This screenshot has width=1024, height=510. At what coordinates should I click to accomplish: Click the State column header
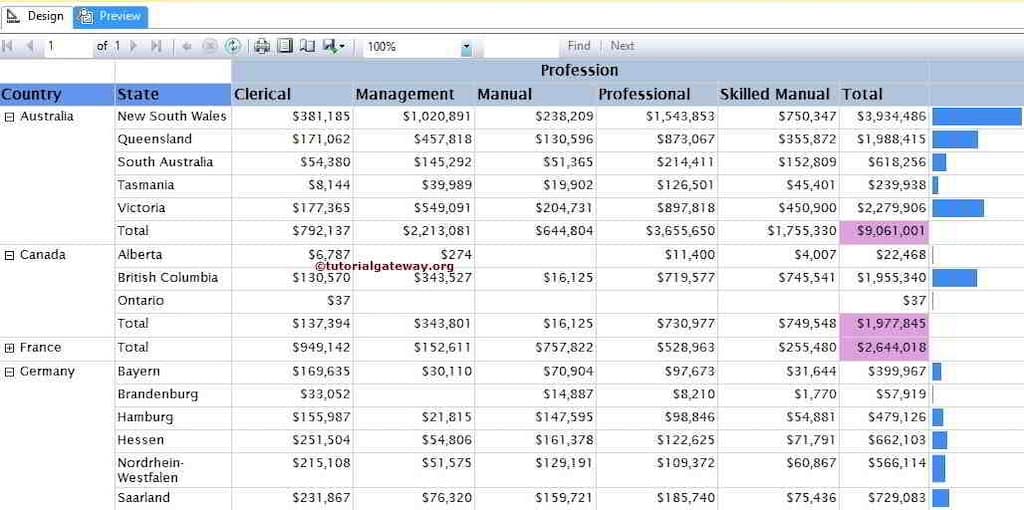click(173, 95)
